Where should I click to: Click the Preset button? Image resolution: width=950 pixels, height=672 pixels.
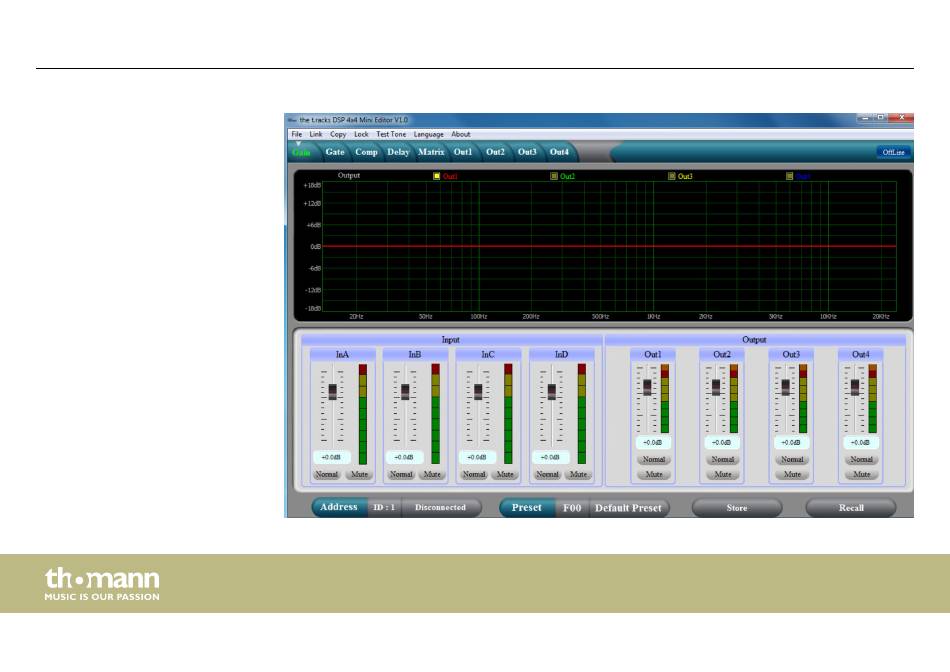[x=526, y=507]
